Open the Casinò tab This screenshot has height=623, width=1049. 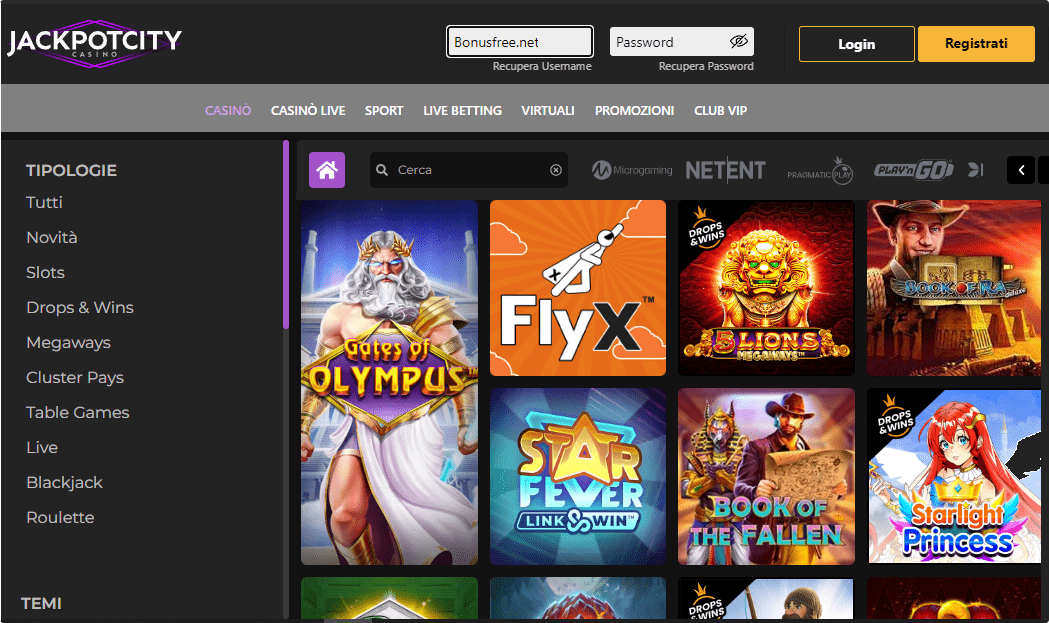(228, 110)
